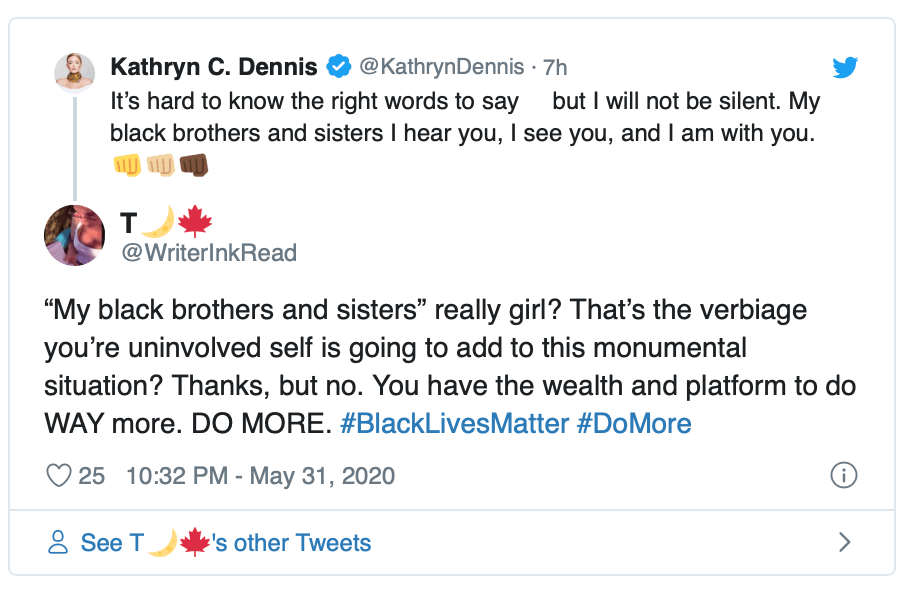Open the @KathrynDennis handle
This screenshot has width=908, height=596.
coord(441,68)
